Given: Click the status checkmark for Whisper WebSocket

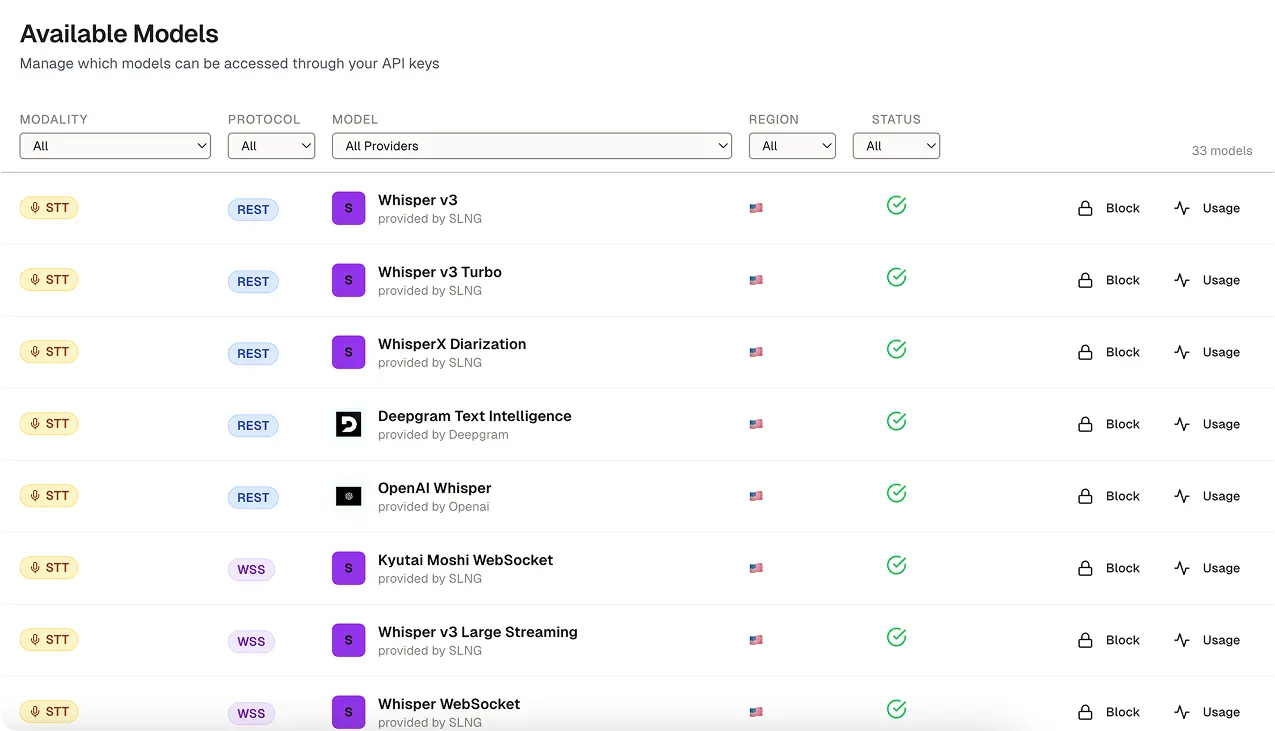Looking at the screenshot, I should tap(896, 709).
